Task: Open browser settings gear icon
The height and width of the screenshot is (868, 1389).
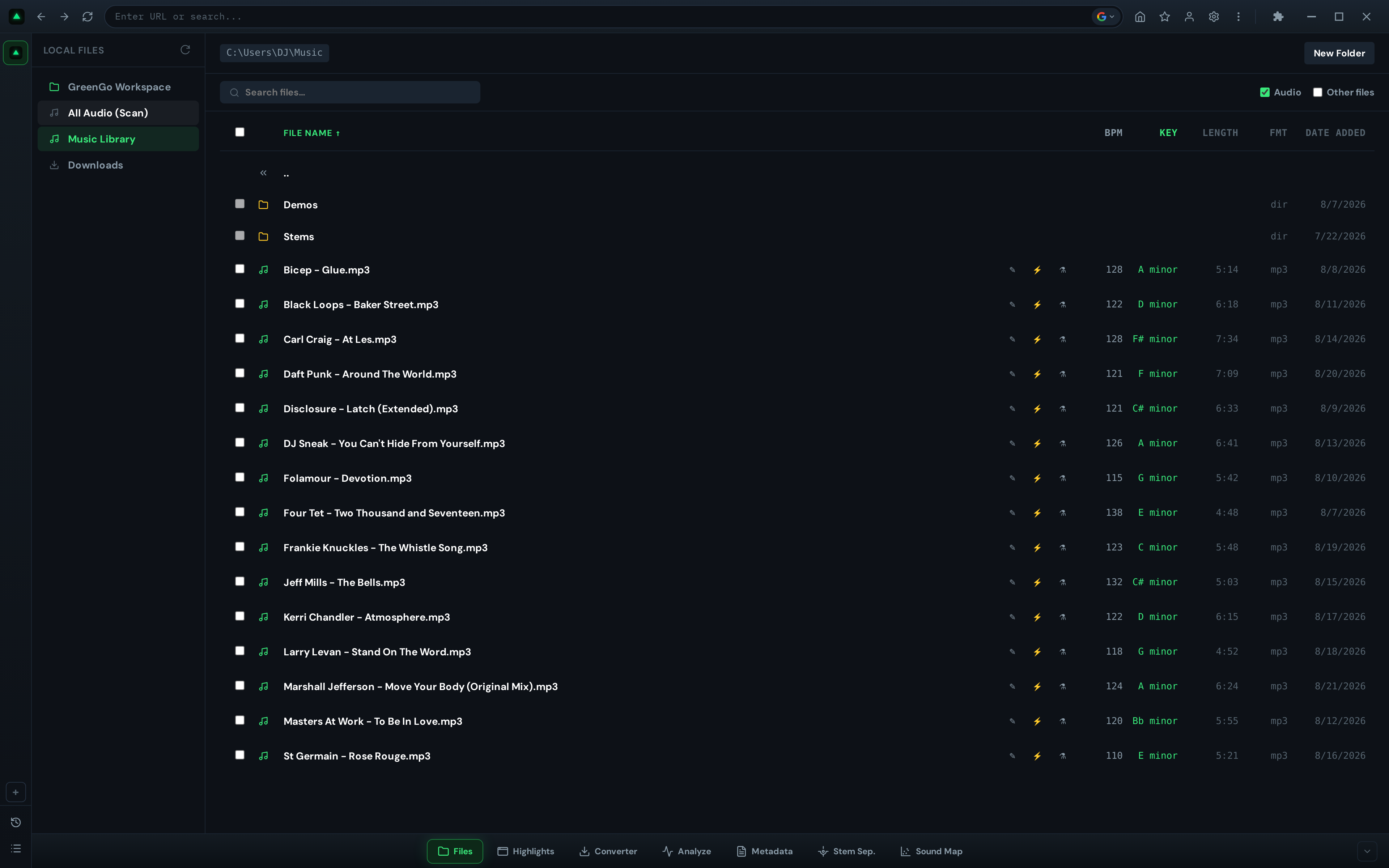Action: tap(1214, 17)
